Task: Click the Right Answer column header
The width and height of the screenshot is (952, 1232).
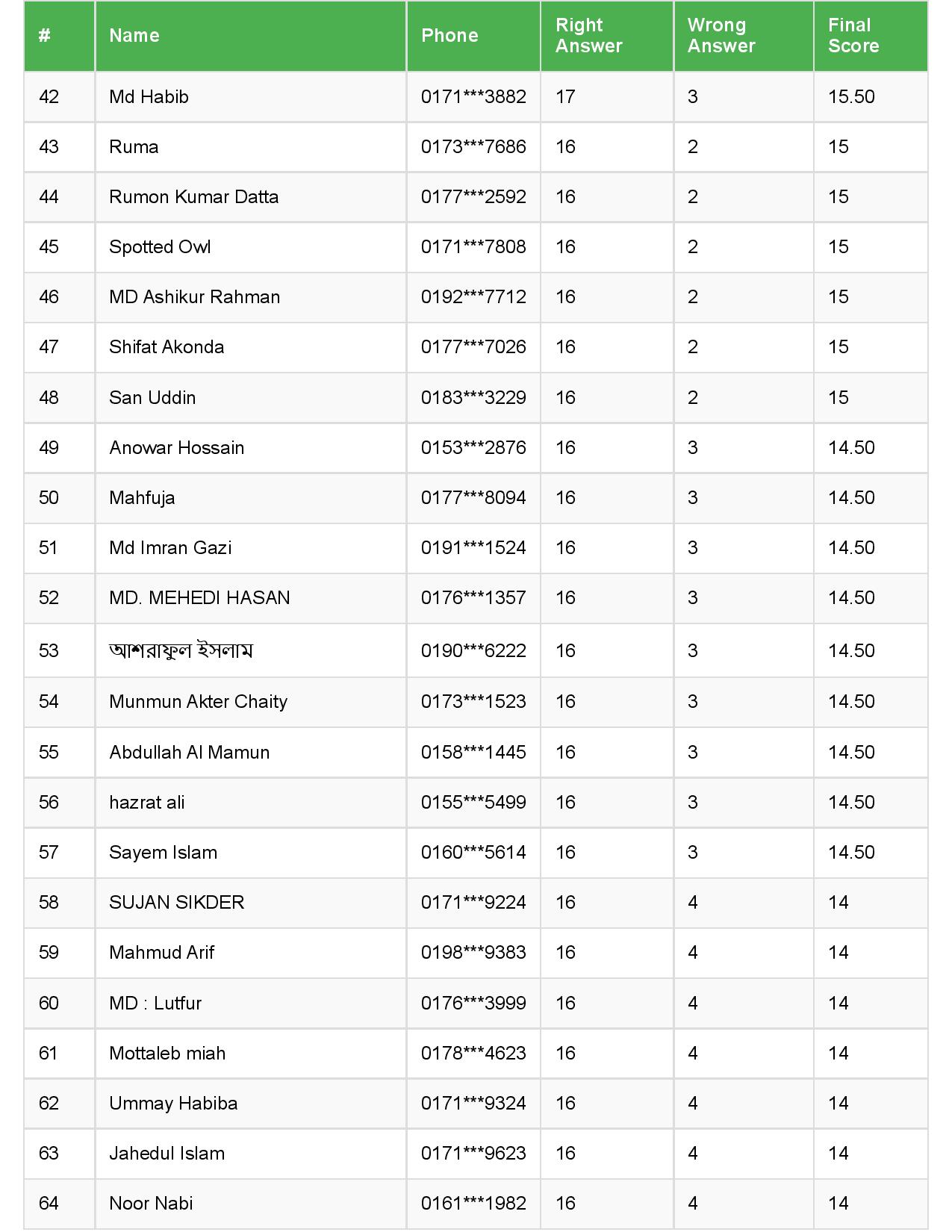Action: [x=589, y=36]
